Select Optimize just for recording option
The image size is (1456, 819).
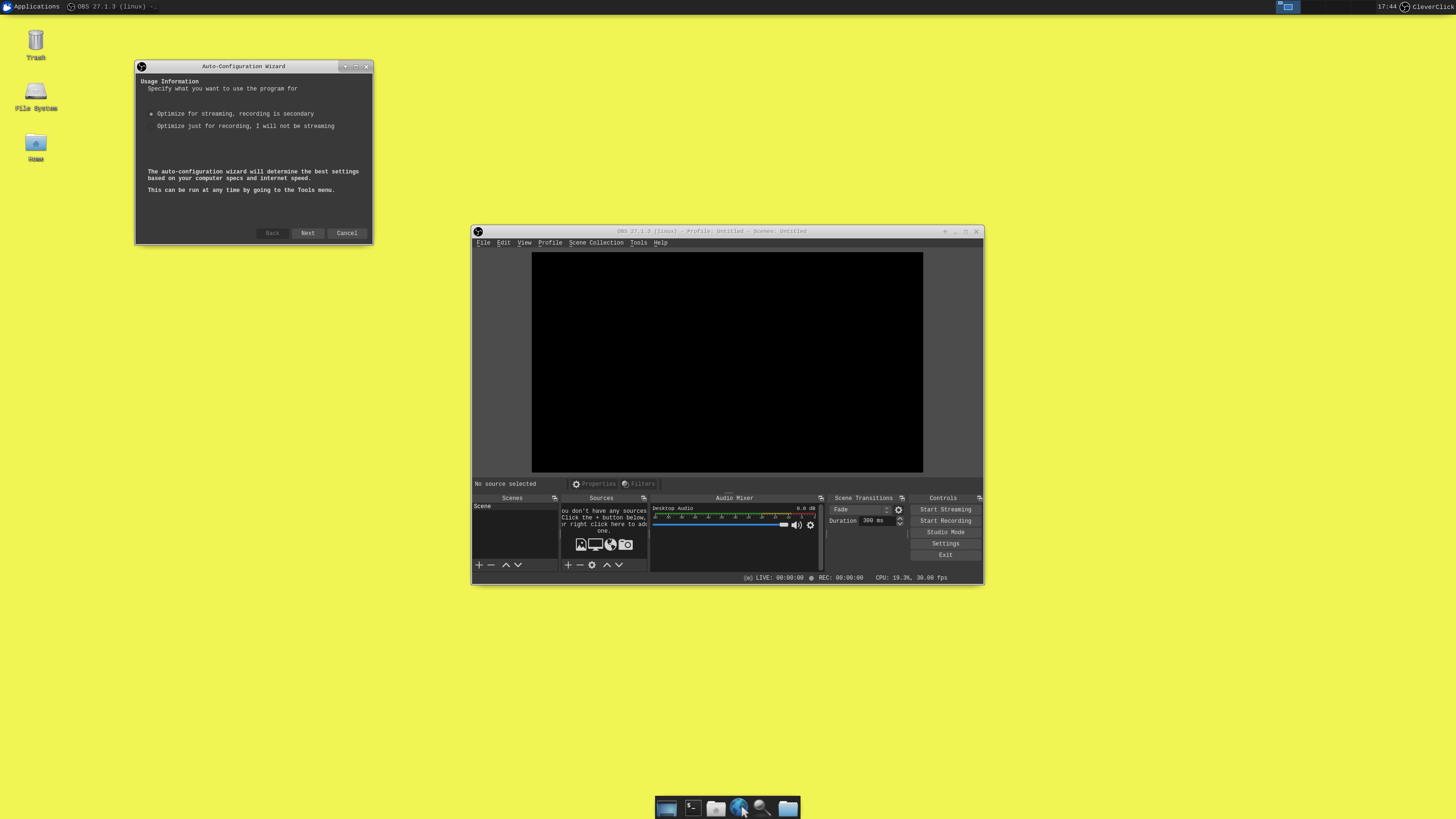(x=151, y=127)
